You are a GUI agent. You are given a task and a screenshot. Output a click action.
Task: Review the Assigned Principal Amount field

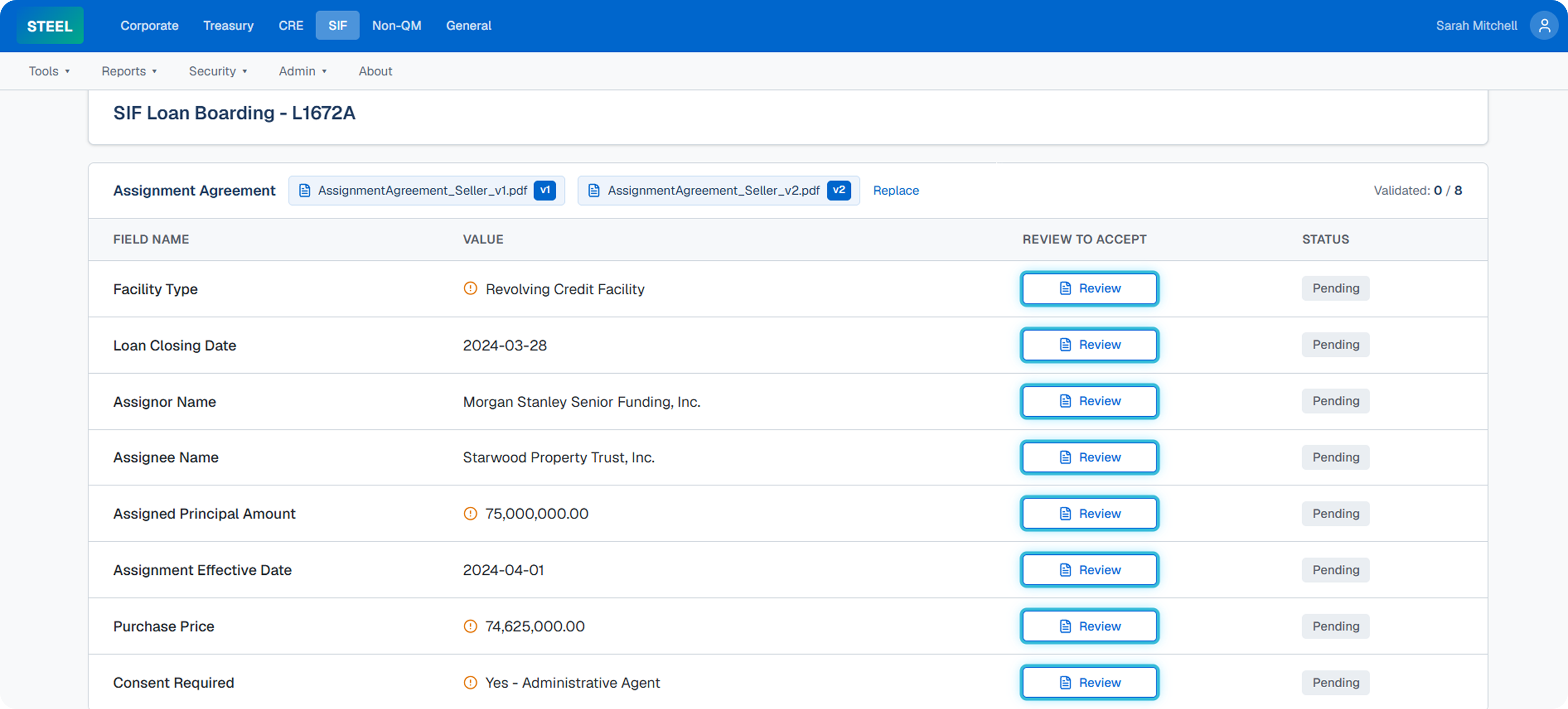(x=1090, y=514)
